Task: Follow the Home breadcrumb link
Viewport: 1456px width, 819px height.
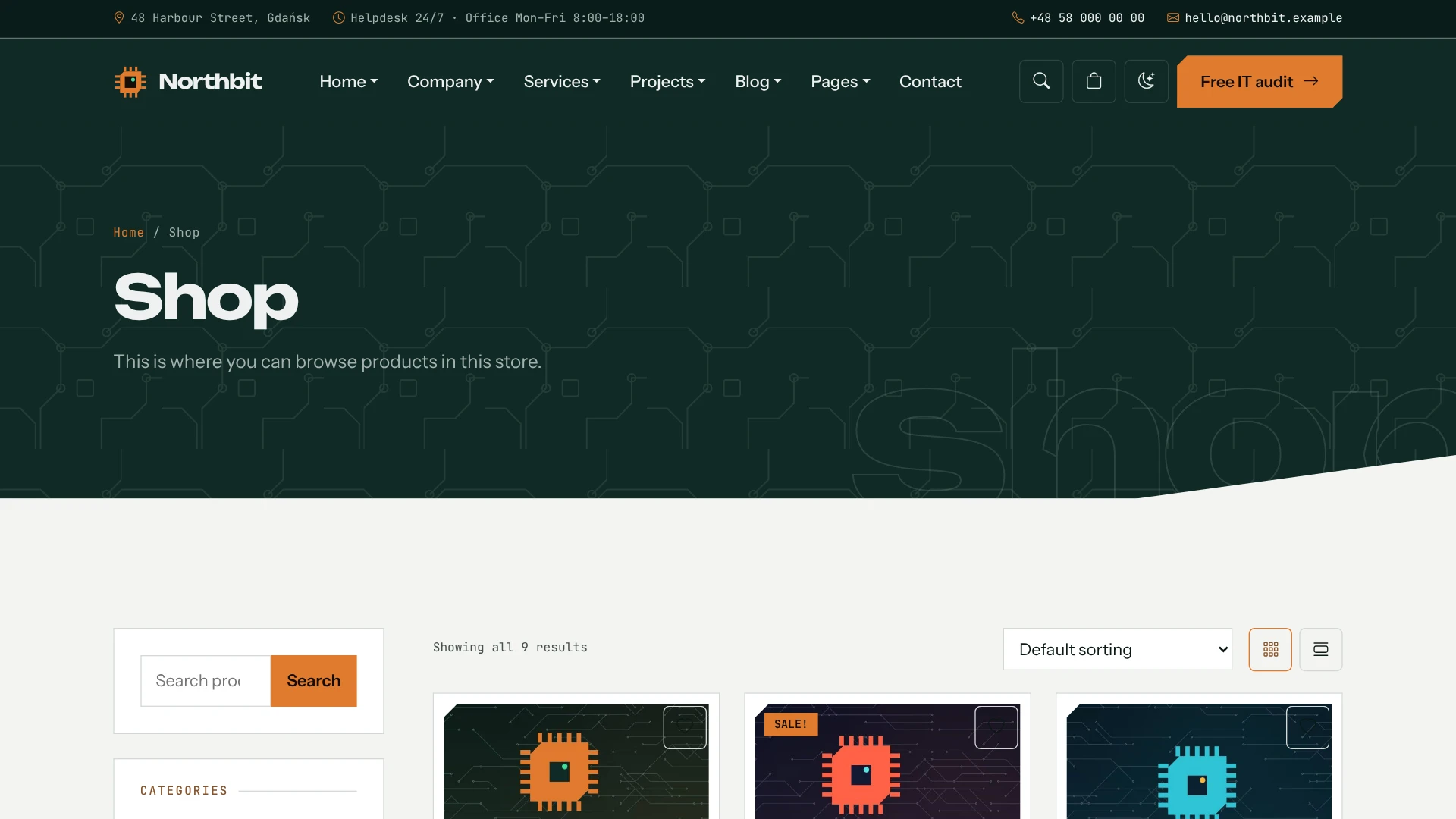Action: pyautogui.click(x=128, y=232)
